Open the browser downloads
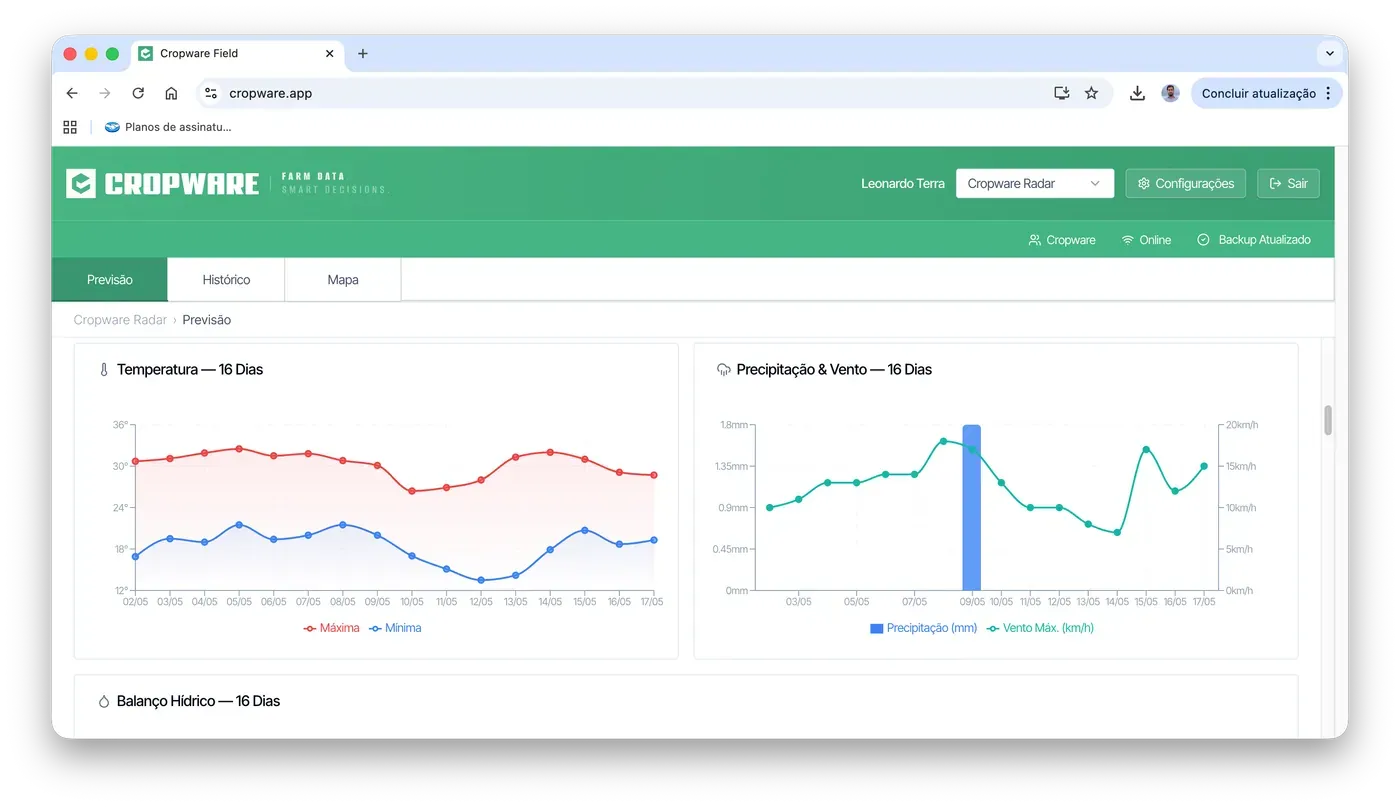The image size is (1400, 807). tap(1137, 93)
